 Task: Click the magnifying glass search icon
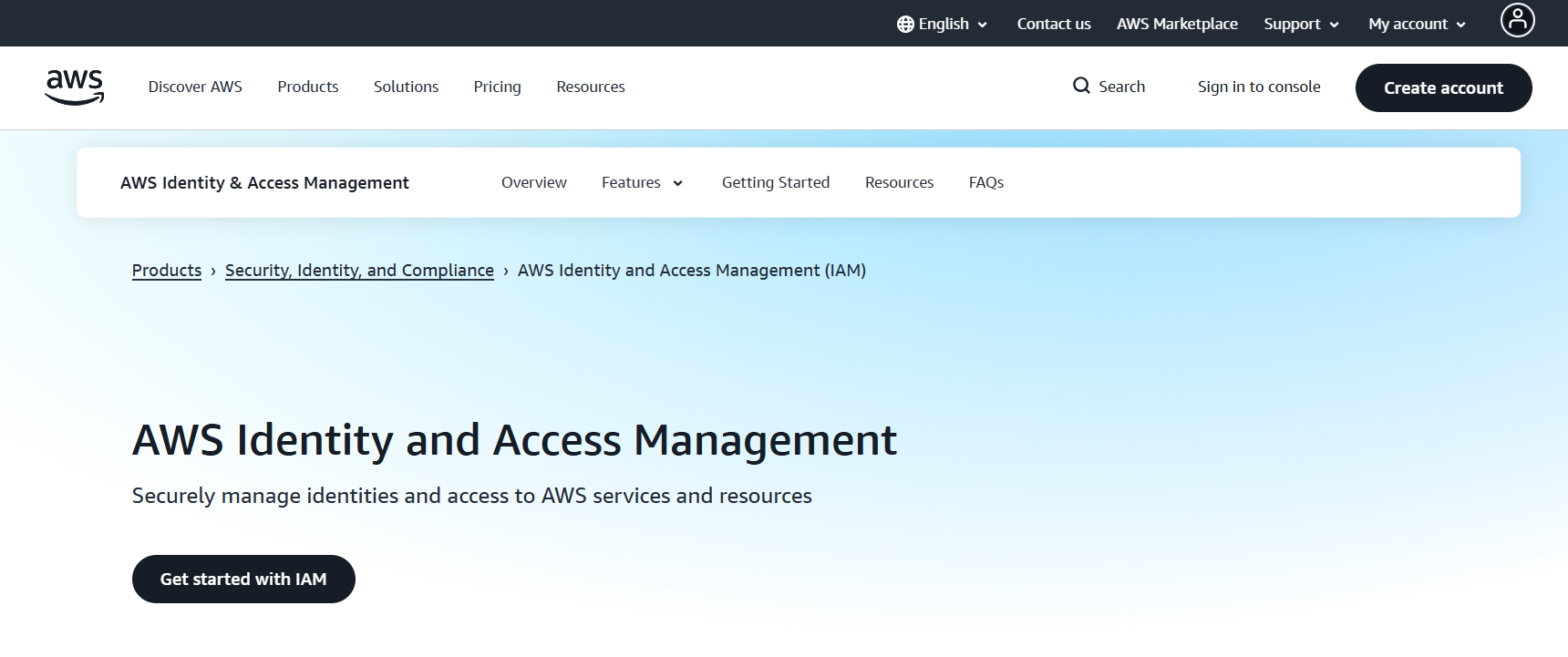tap(1081, 86)
